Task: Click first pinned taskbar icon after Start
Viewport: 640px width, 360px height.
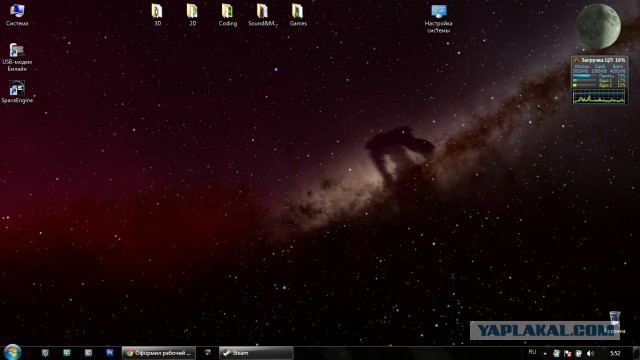Action: tap(45, 353)
